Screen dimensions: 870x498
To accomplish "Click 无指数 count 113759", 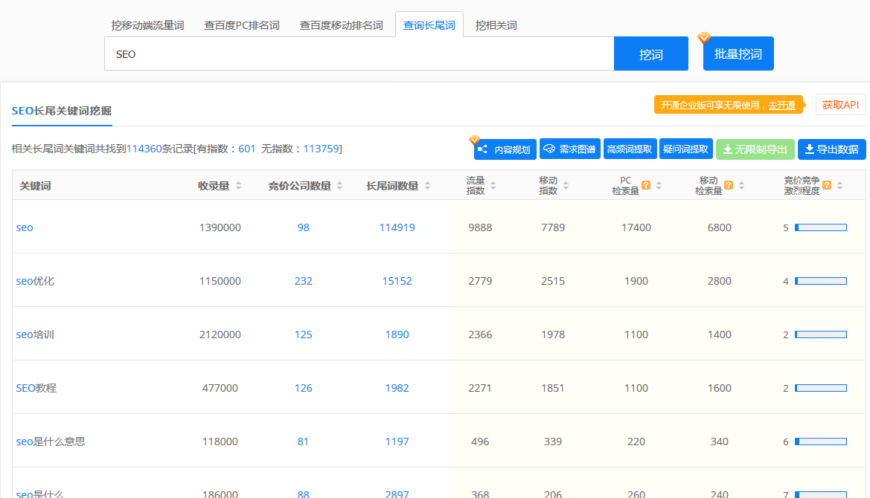I will (321, 149).
